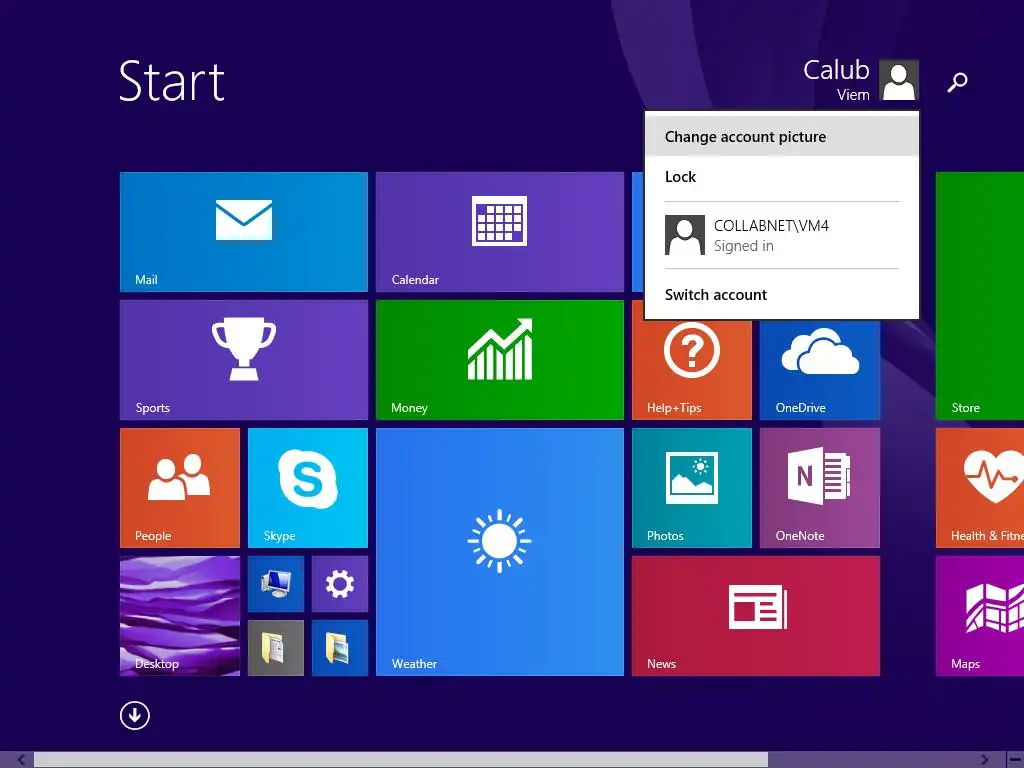Open the Calendar tile
This screenshot has width=1024, height=768.
pyautogui.click(x=500, y=232)
